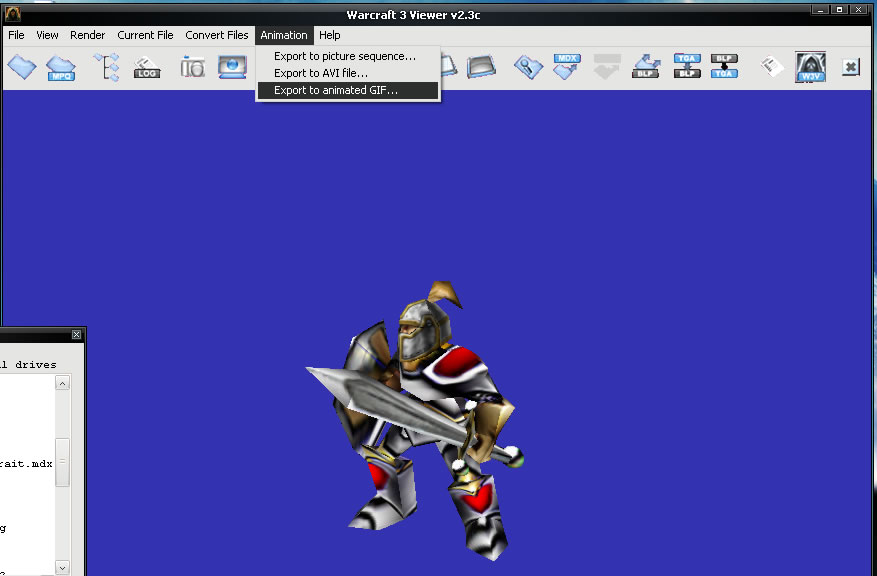Maximize the Warcraft 3 Viewer window

(839, 10)
